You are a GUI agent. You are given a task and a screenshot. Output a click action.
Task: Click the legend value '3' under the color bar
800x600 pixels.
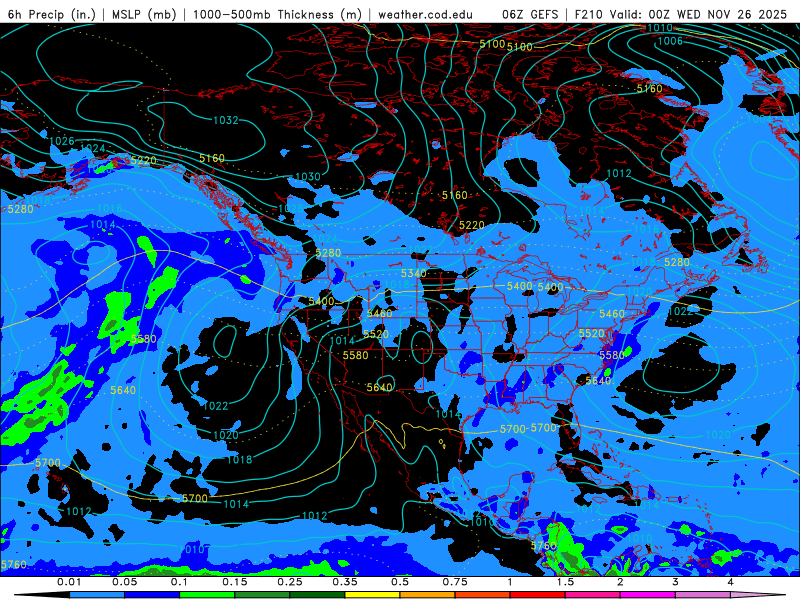[675, 582]
